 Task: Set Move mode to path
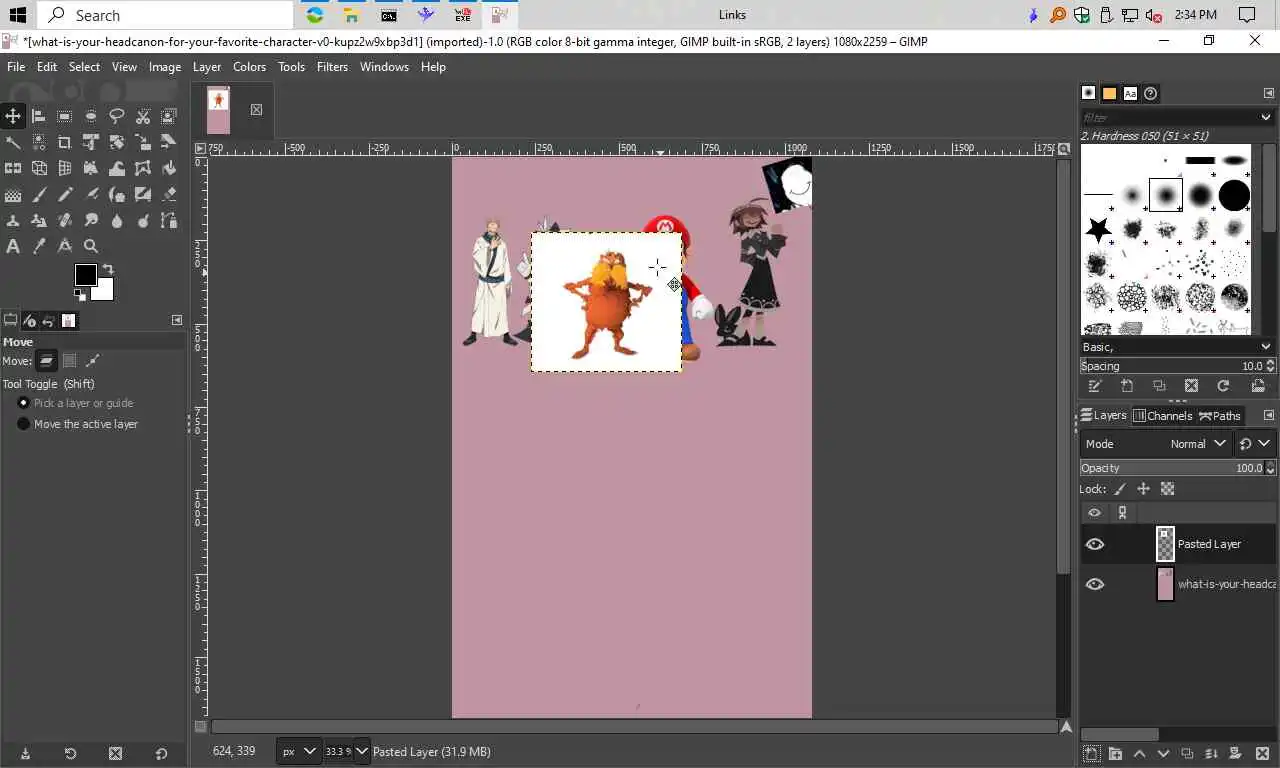point(93,361)
